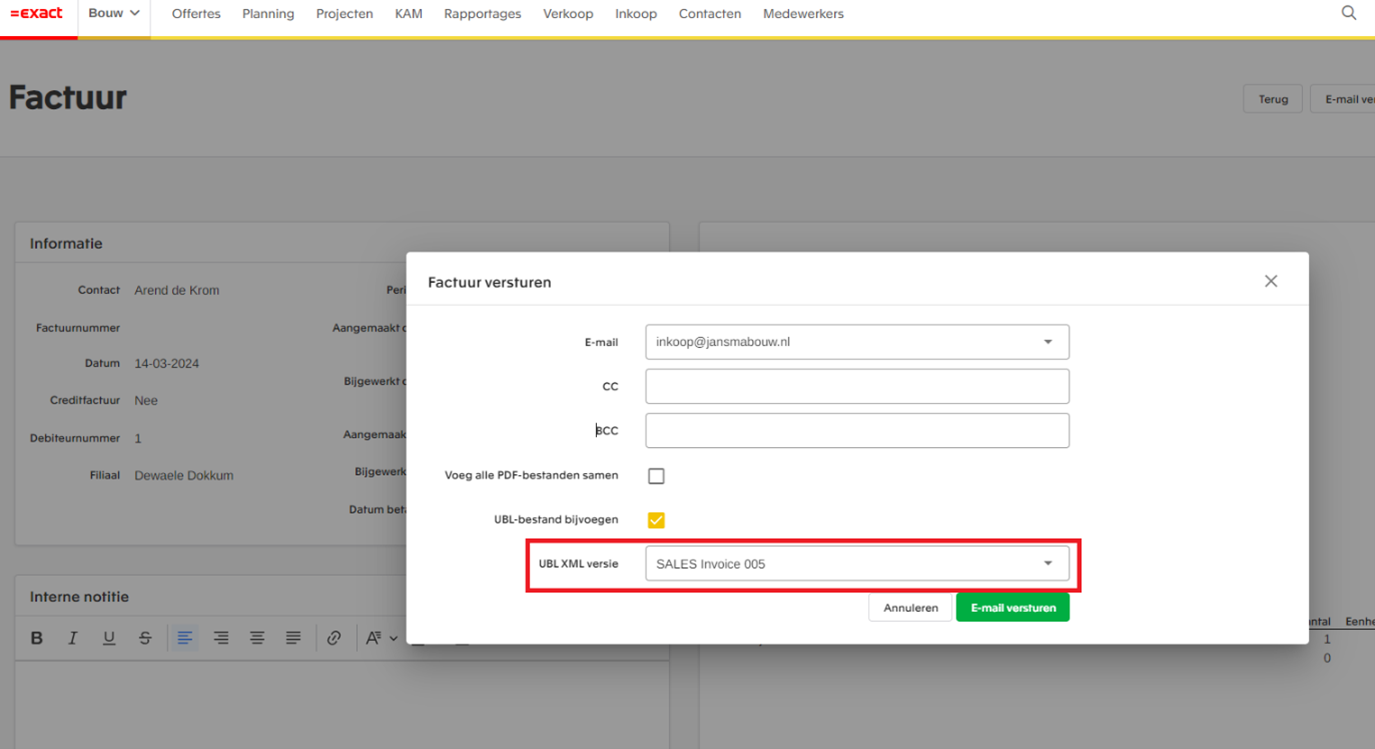Toggle strikethrough formatting
1375x749 pixels.
pos(145,638)
